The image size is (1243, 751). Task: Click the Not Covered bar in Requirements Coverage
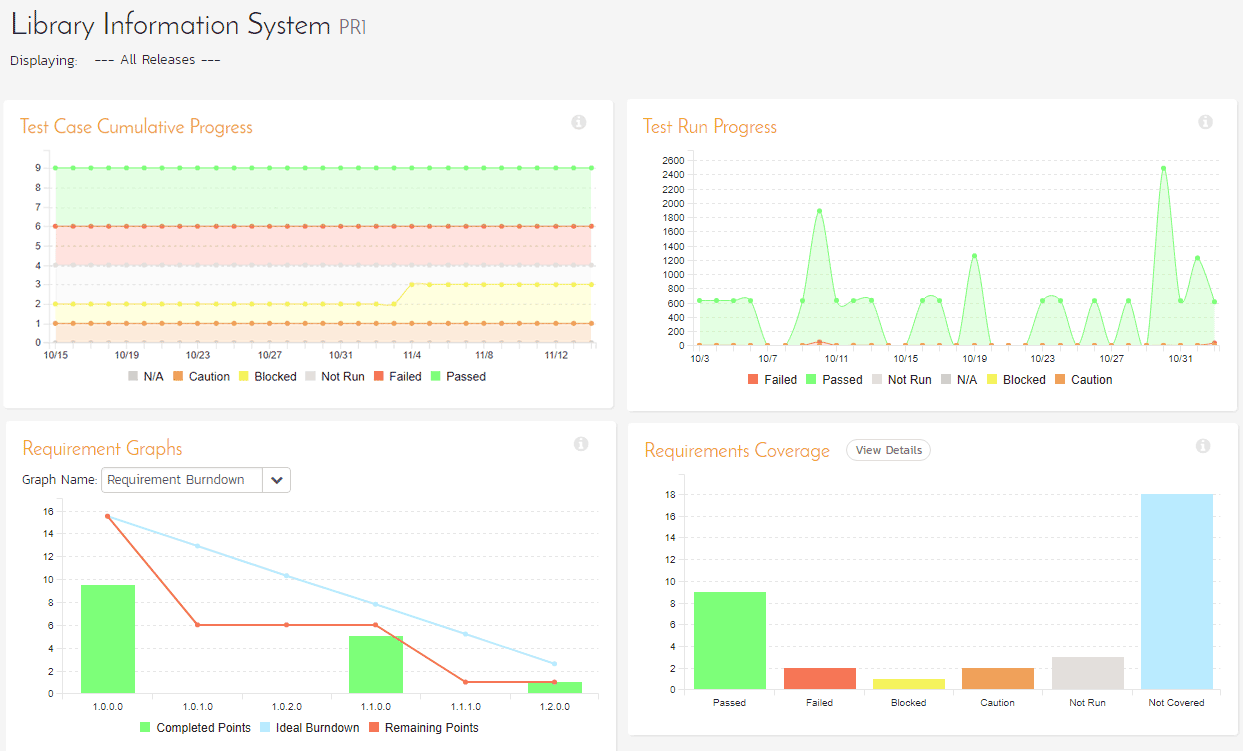point(1177,591)
